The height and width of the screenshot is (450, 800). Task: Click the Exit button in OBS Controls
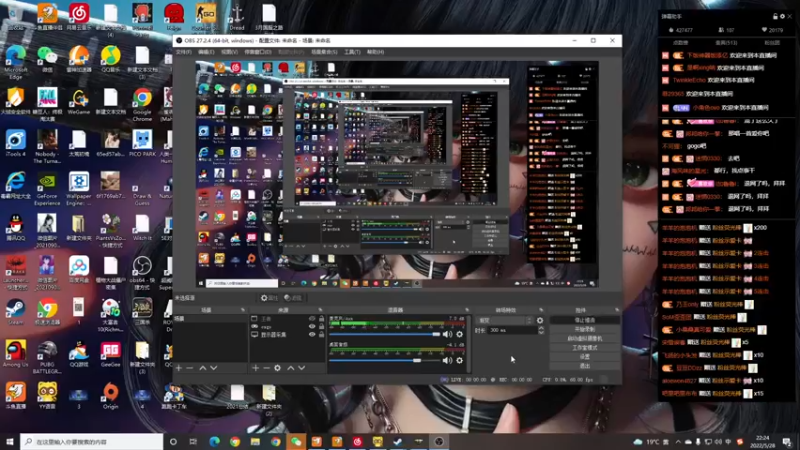pyautogui.click(x=585, y=366)
